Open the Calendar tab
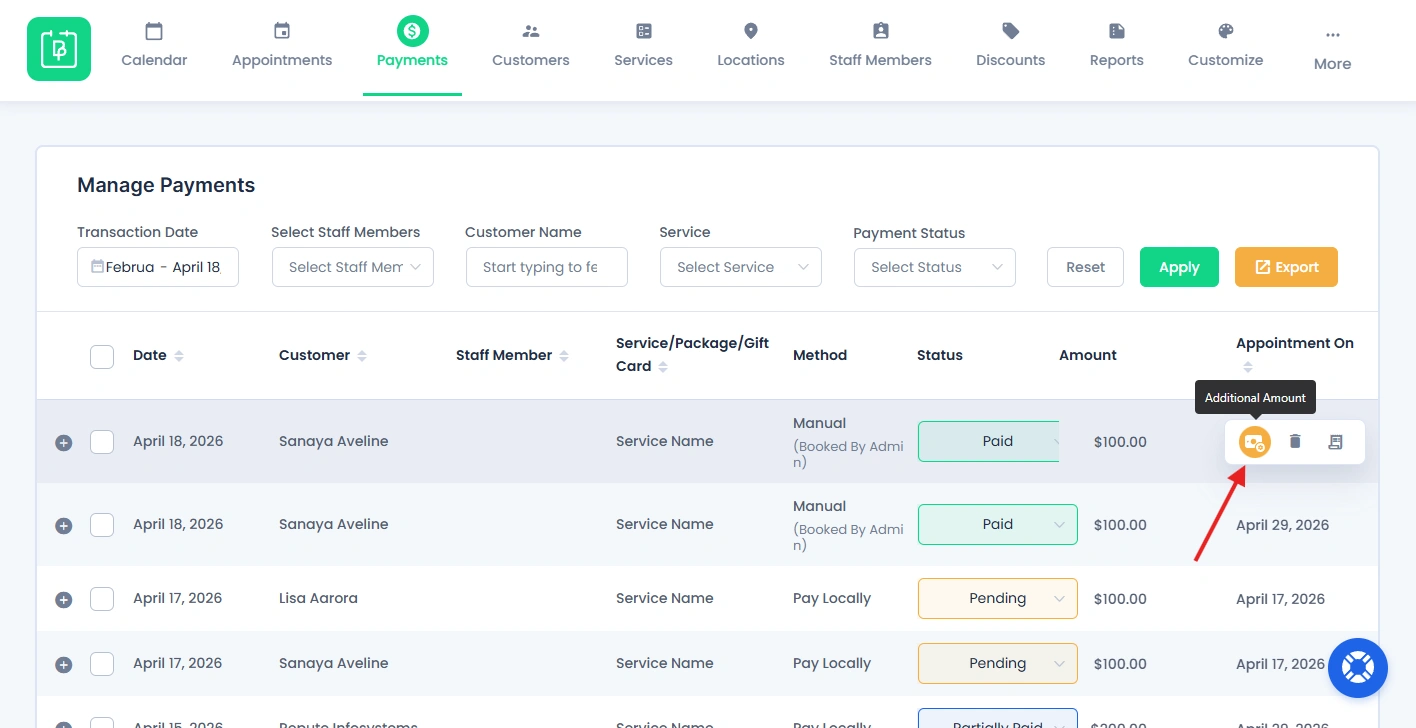The height and width of the screenshot is (728, 1416). 154,46
